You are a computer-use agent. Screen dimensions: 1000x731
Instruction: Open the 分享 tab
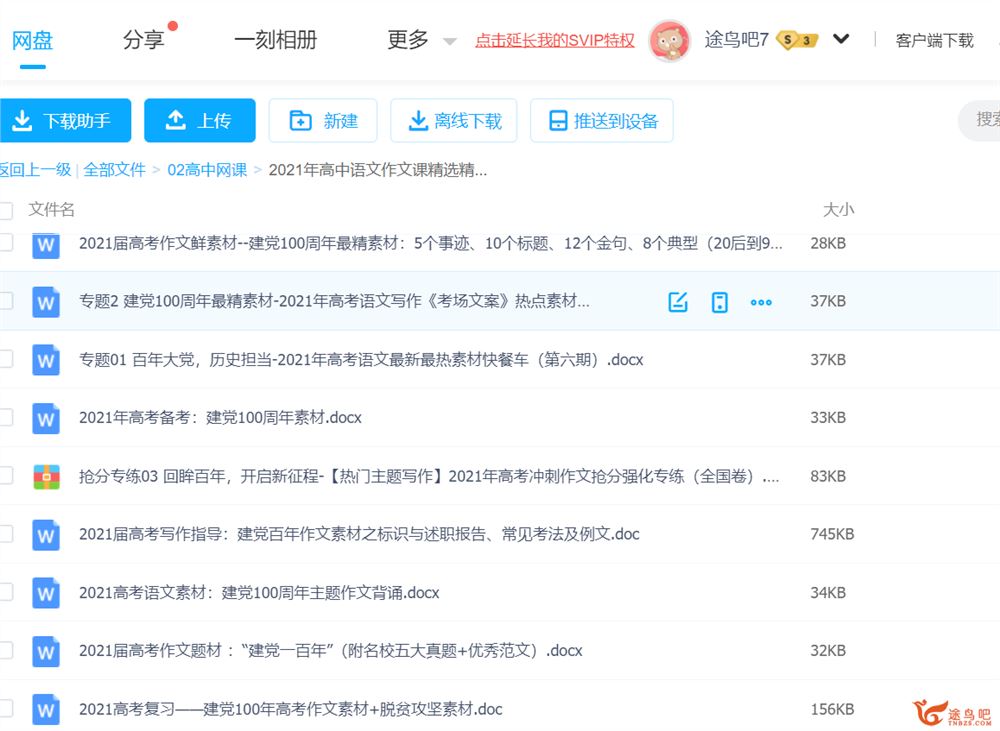[x=143, y=40]
